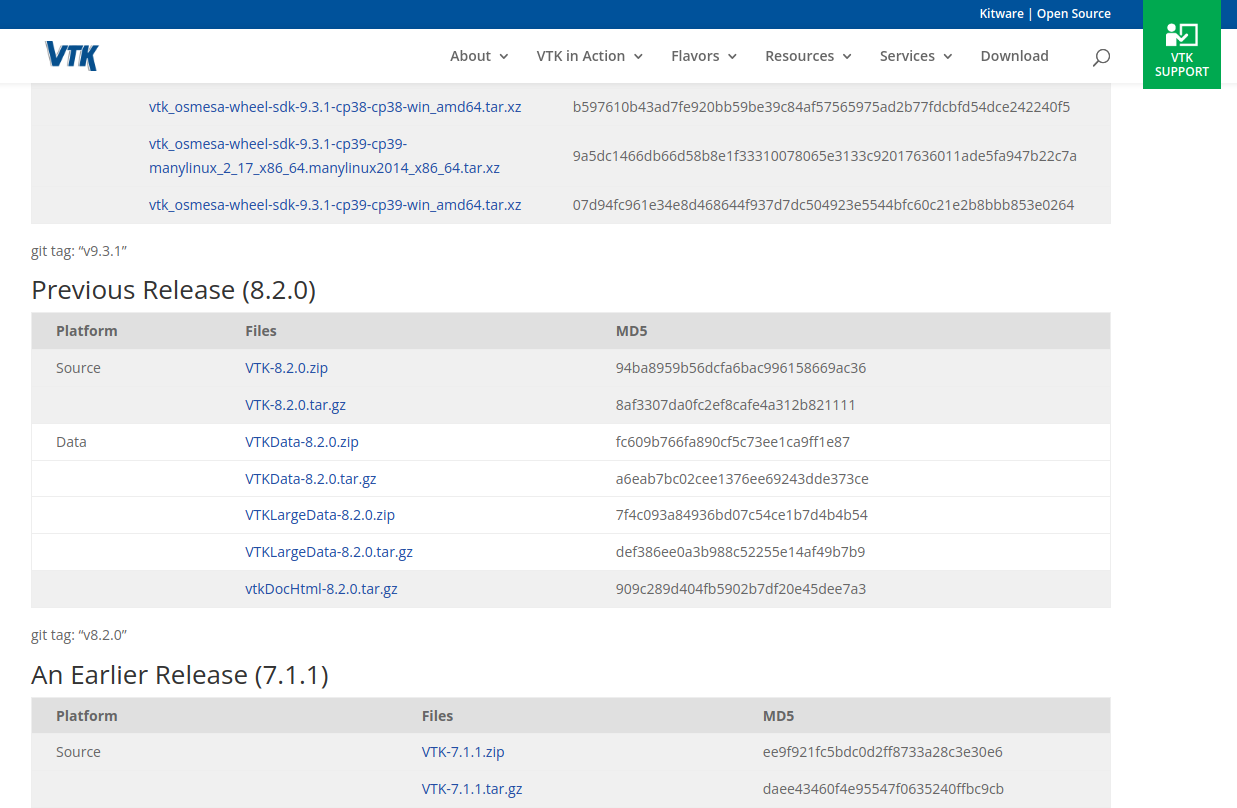
Task: Expand the About navigation dropdown
Action: tap(471, 56)
